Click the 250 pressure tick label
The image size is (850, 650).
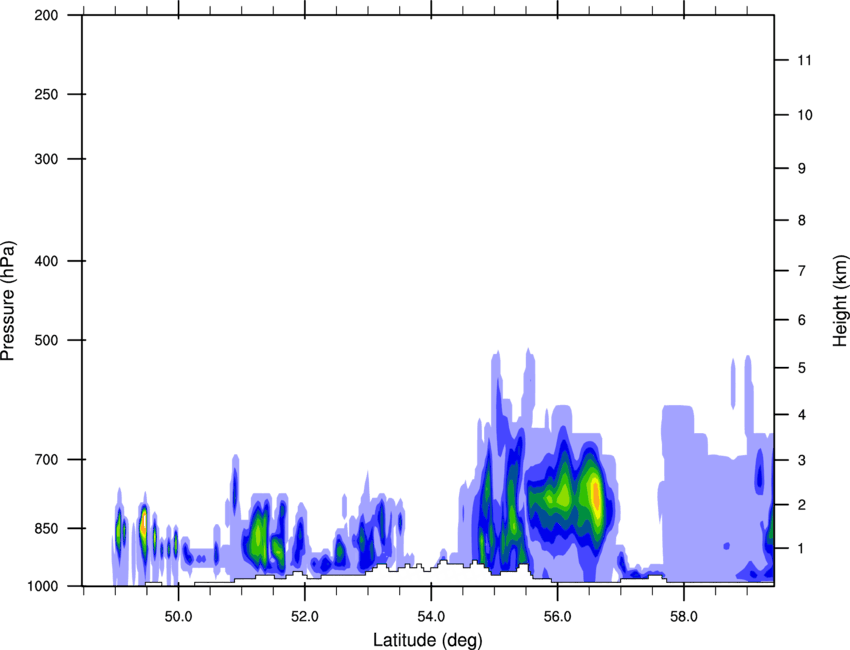[46, 94]
